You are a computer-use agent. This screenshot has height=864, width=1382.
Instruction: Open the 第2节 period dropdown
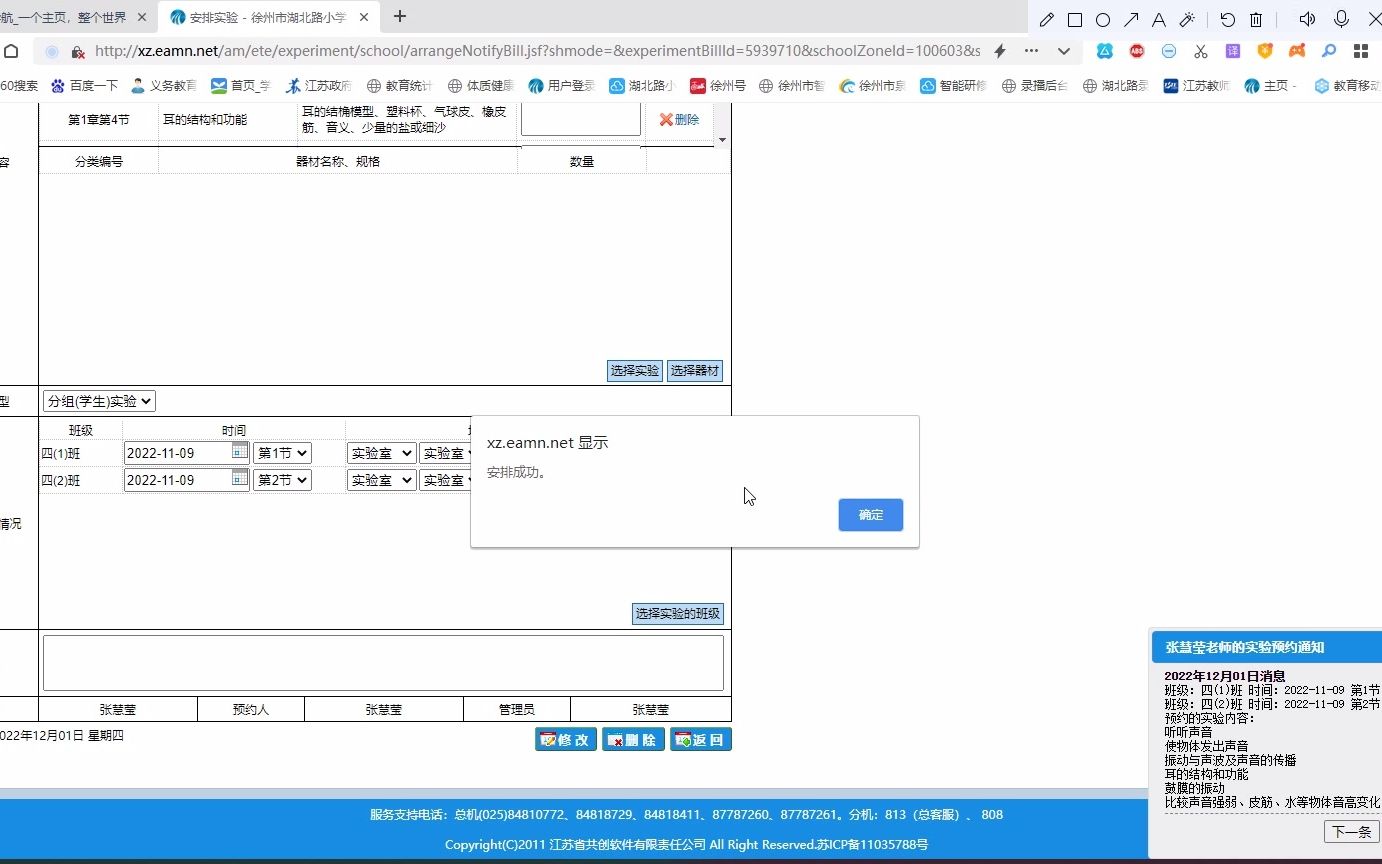pyautogui.click(x=282, y=480)
